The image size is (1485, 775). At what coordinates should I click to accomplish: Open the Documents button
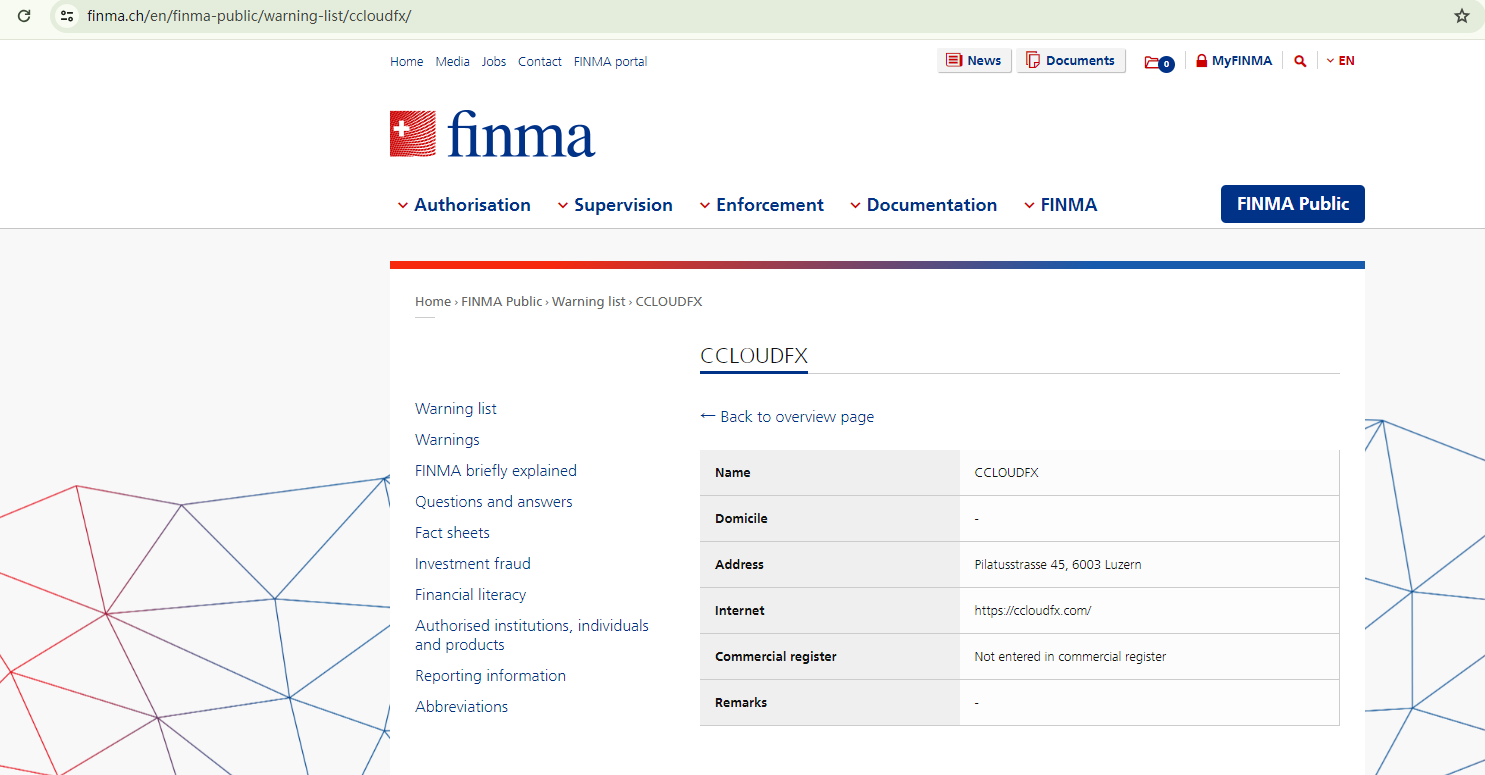click(x=1070, y=61)
